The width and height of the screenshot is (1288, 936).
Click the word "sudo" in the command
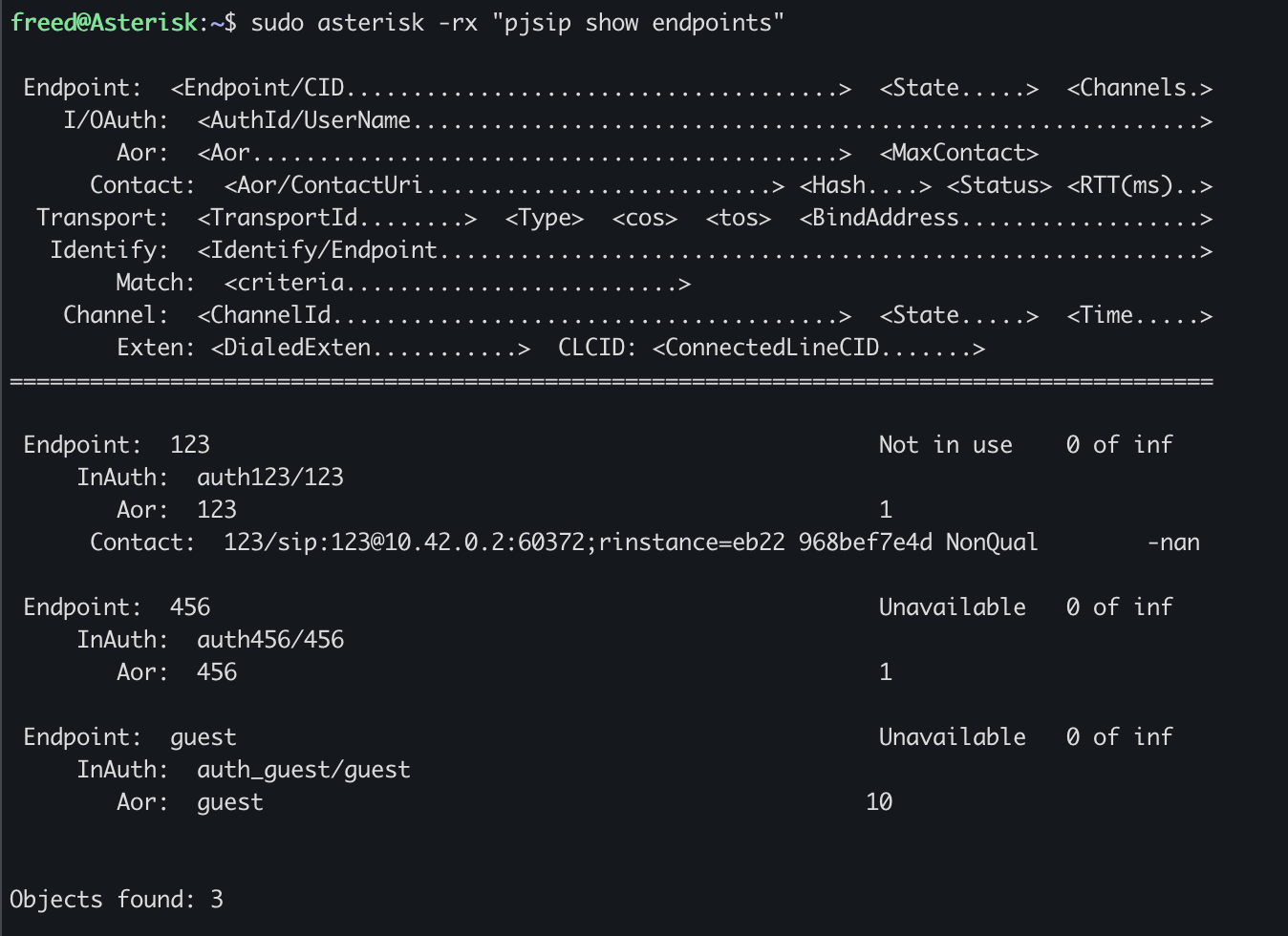click(x=277, y=23)
